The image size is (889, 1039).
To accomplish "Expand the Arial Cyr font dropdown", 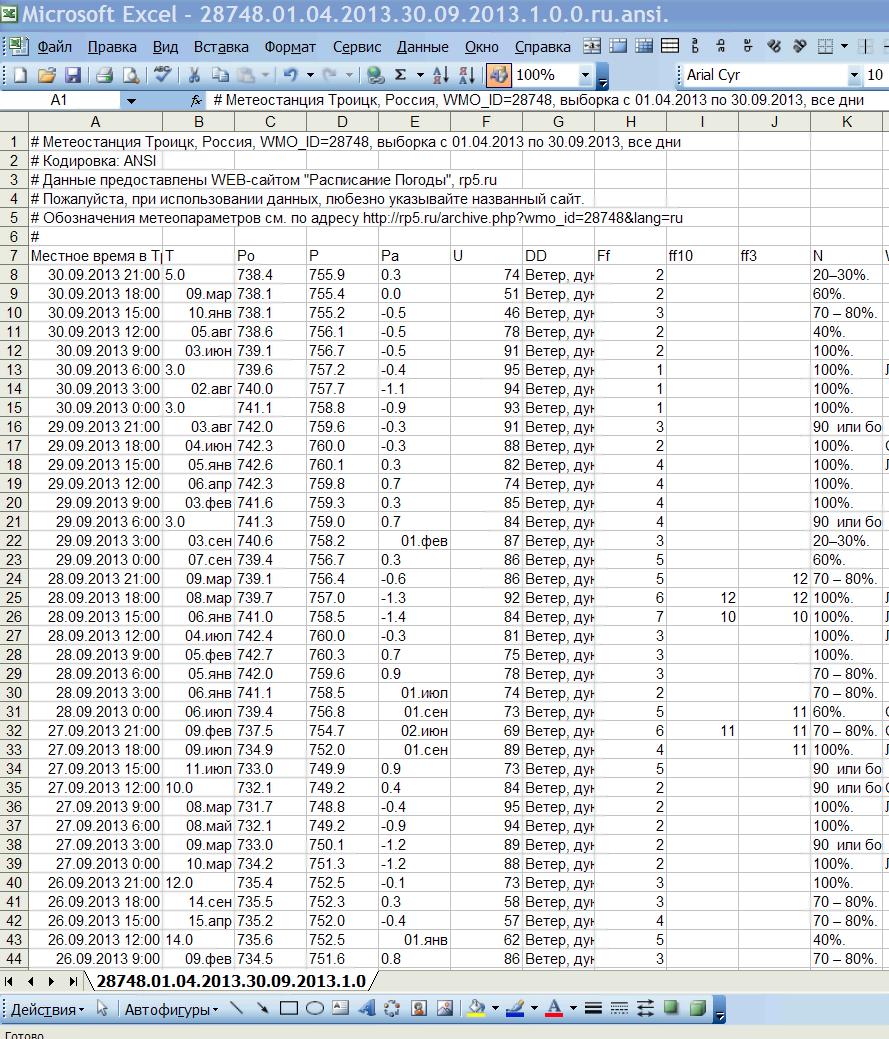I will (853, 75).
